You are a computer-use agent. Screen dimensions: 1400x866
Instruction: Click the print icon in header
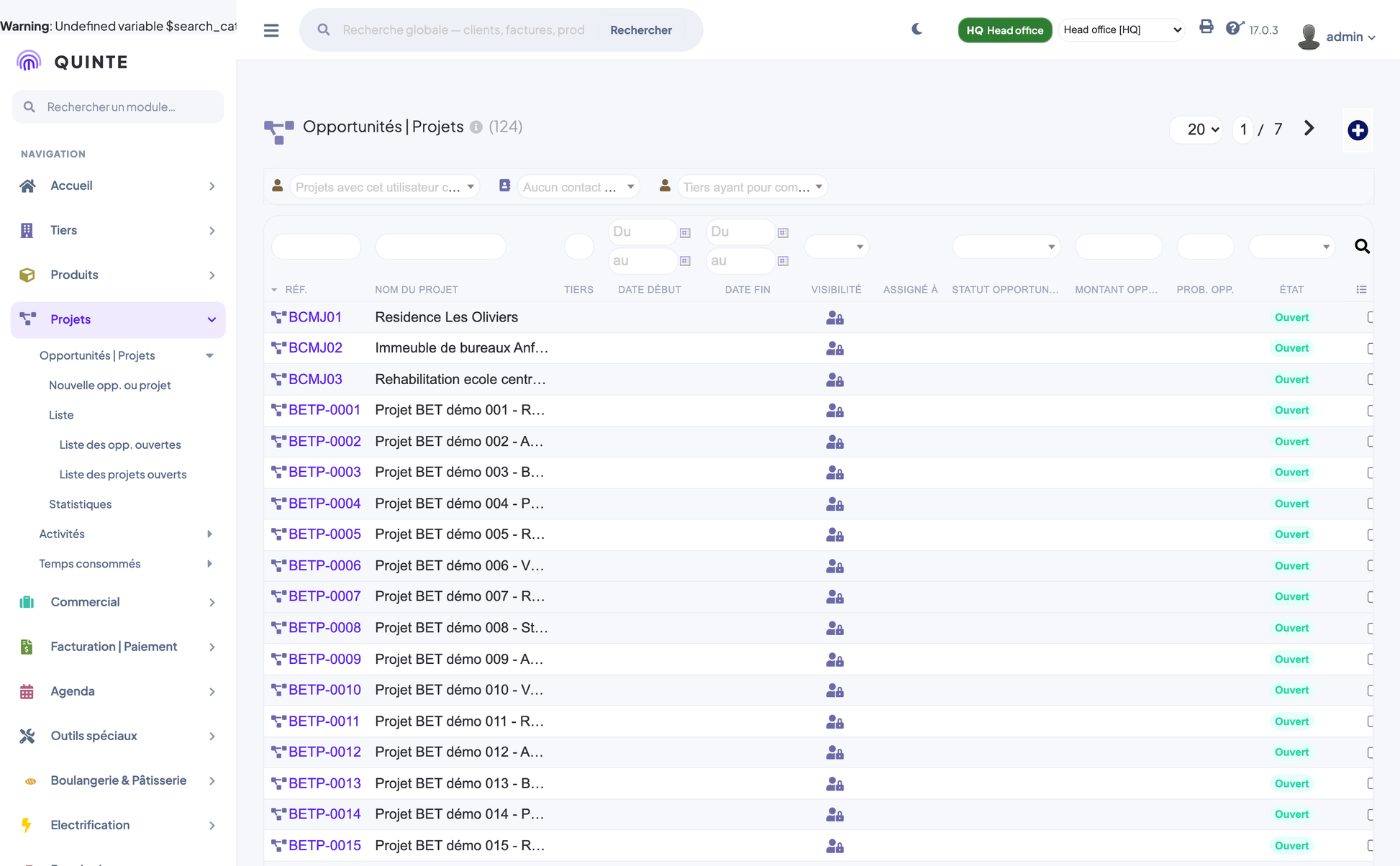pos(1206,27)
